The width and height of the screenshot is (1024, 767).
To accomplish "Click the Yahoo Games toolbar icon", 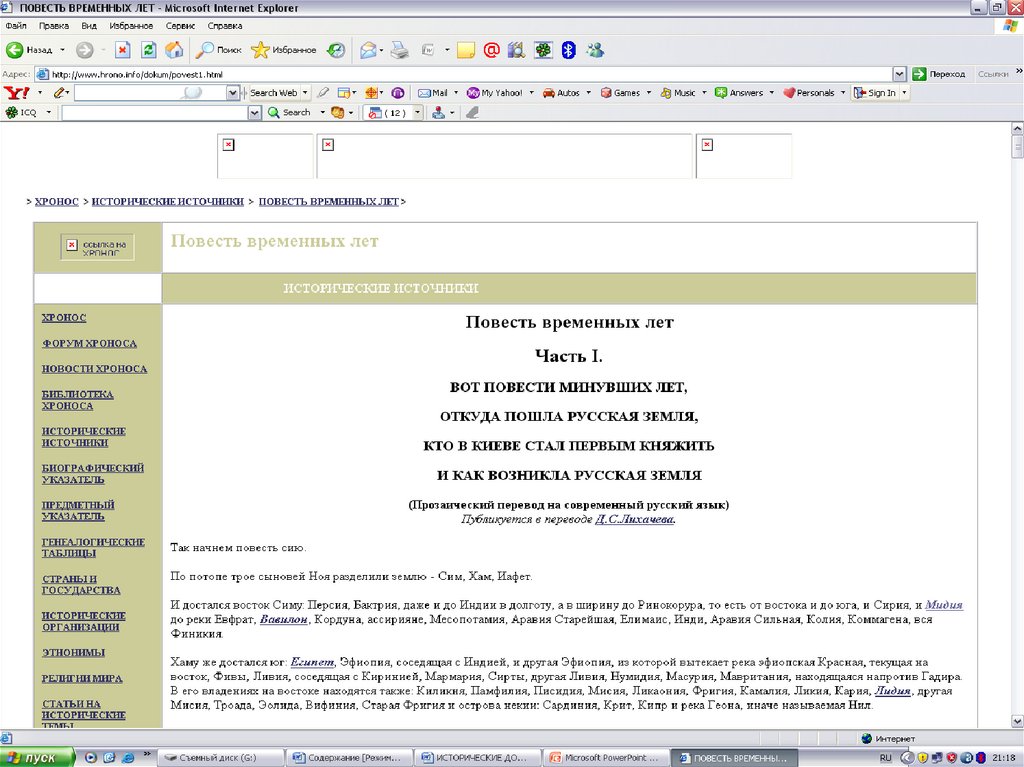I will 620,93.
